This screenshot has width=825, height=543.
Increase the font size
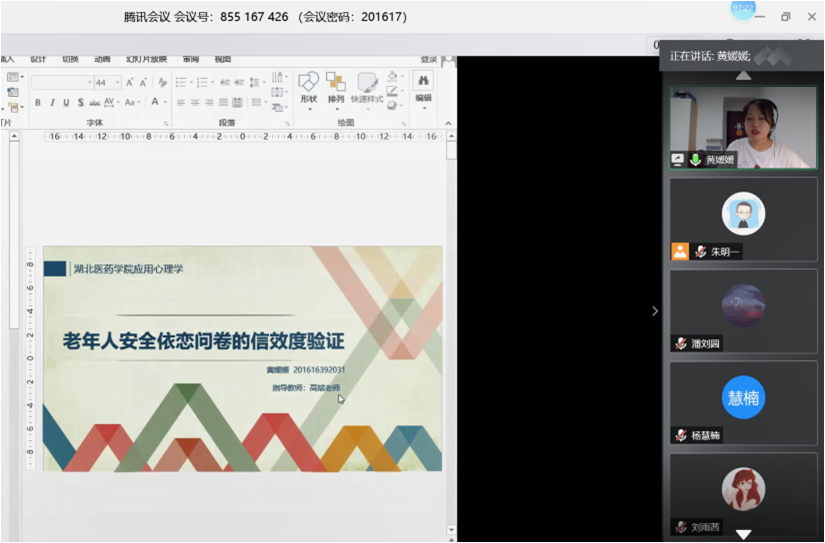[131, 83]
